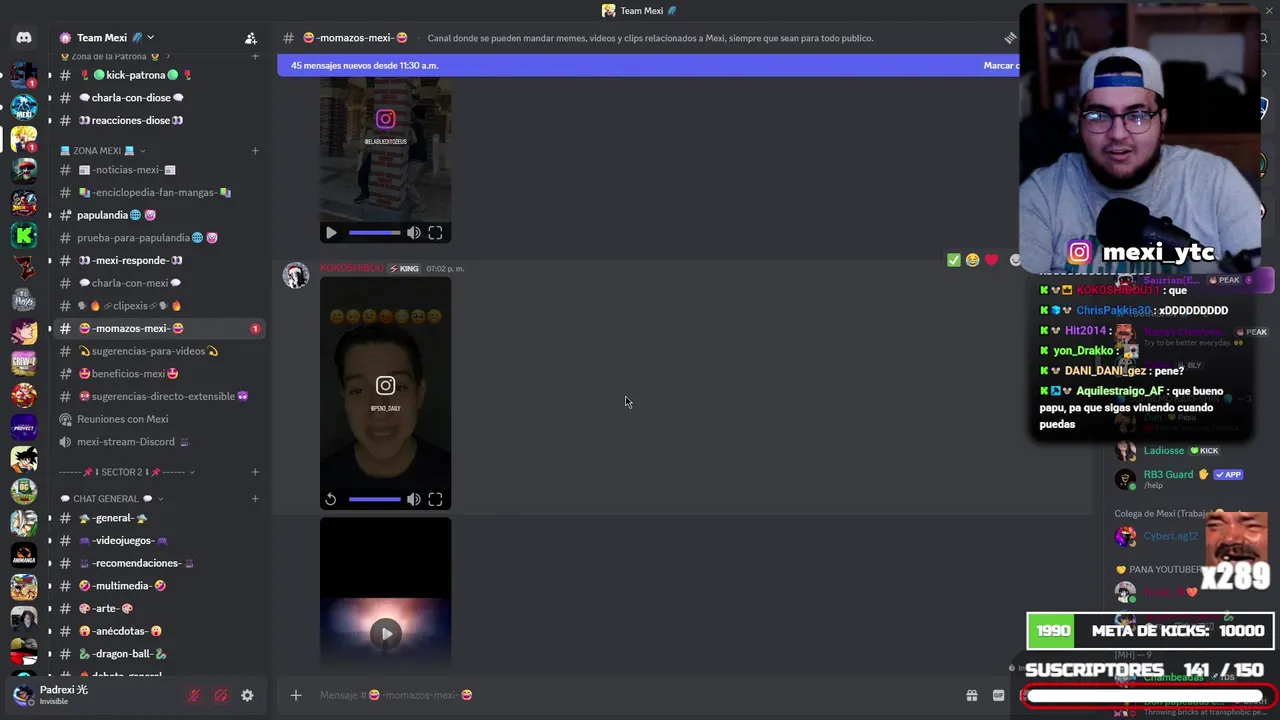
Task: Click RB3 Guard member avatar
Action: [x=1126, y=479]
